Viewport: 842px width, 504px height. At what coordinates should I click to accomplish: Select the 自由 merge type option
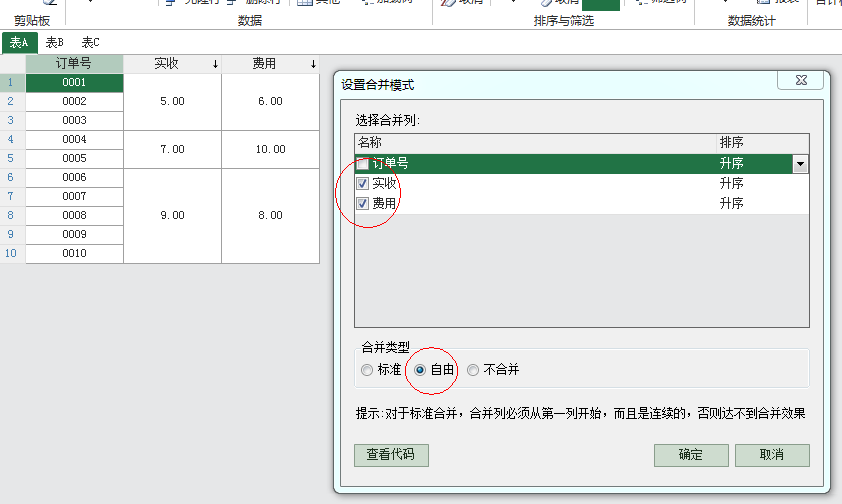[420, 370]
